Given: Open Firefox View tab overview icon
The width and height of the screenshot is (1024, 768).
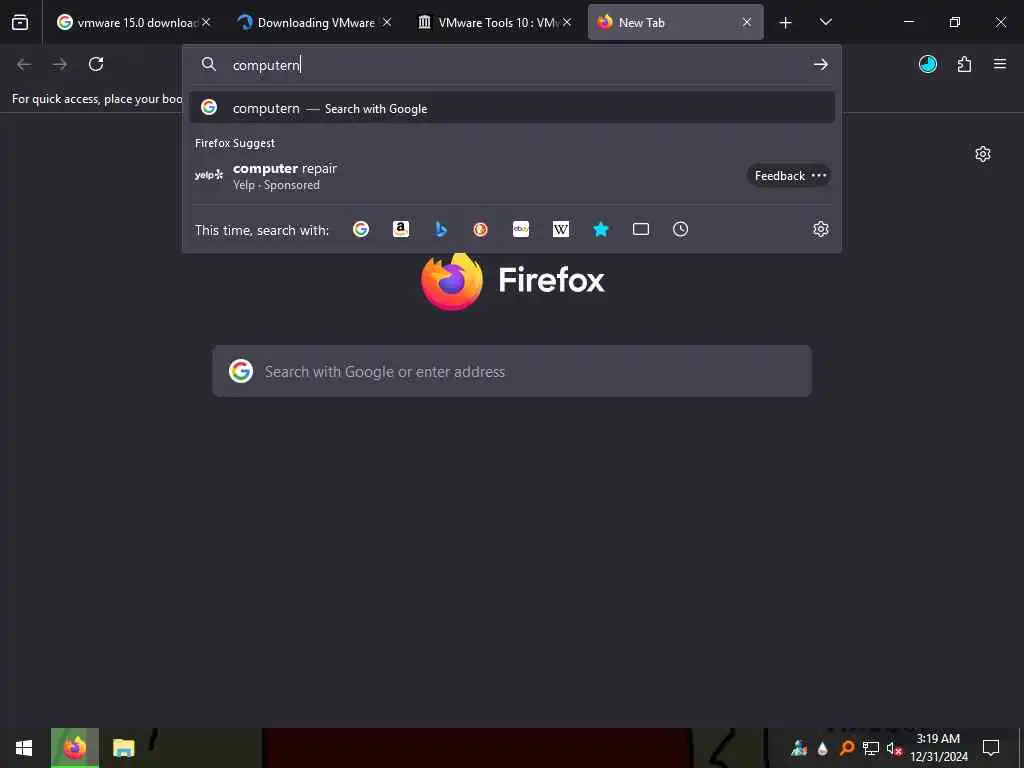Looking at the screenshot, I should [20, 22].
